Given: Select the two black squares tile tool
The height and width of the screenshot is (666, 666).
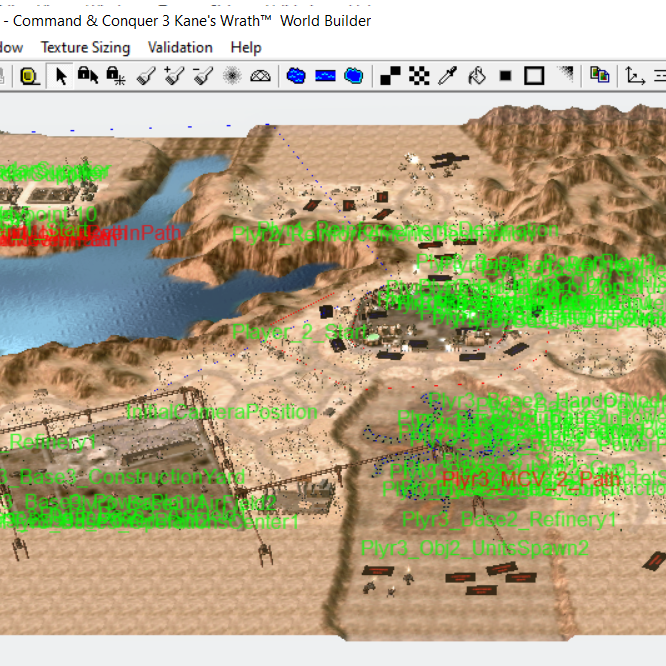Looking at the screenshot, I should pos(390,76).
